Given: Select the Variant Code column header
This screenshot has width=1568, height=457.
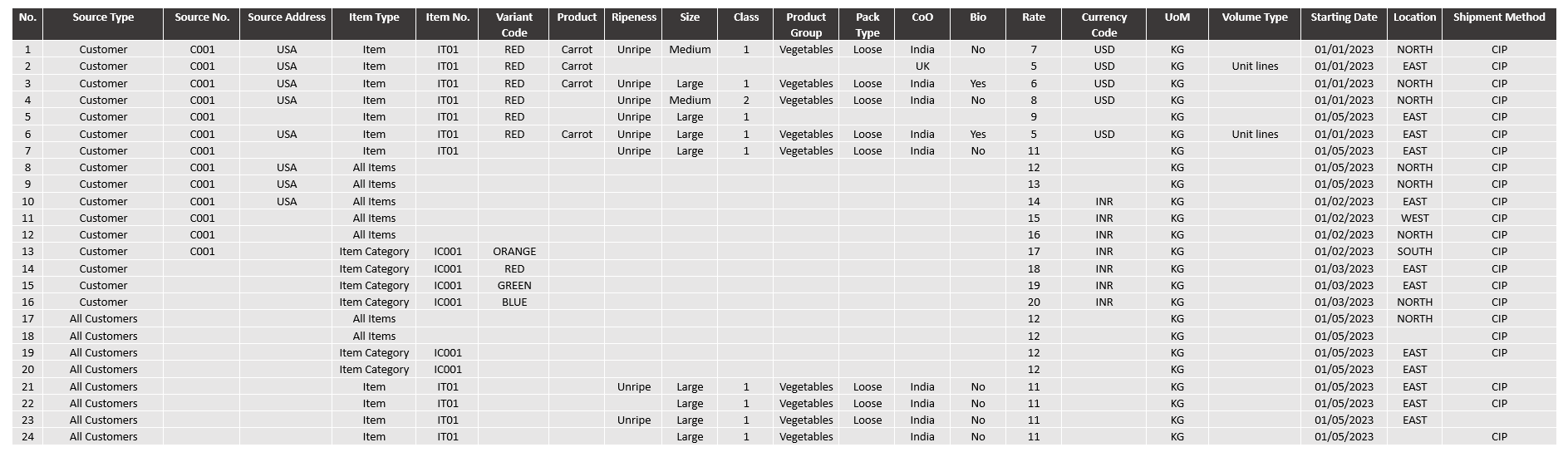Looking at the screenshot, I should click(x=514, y=25).
